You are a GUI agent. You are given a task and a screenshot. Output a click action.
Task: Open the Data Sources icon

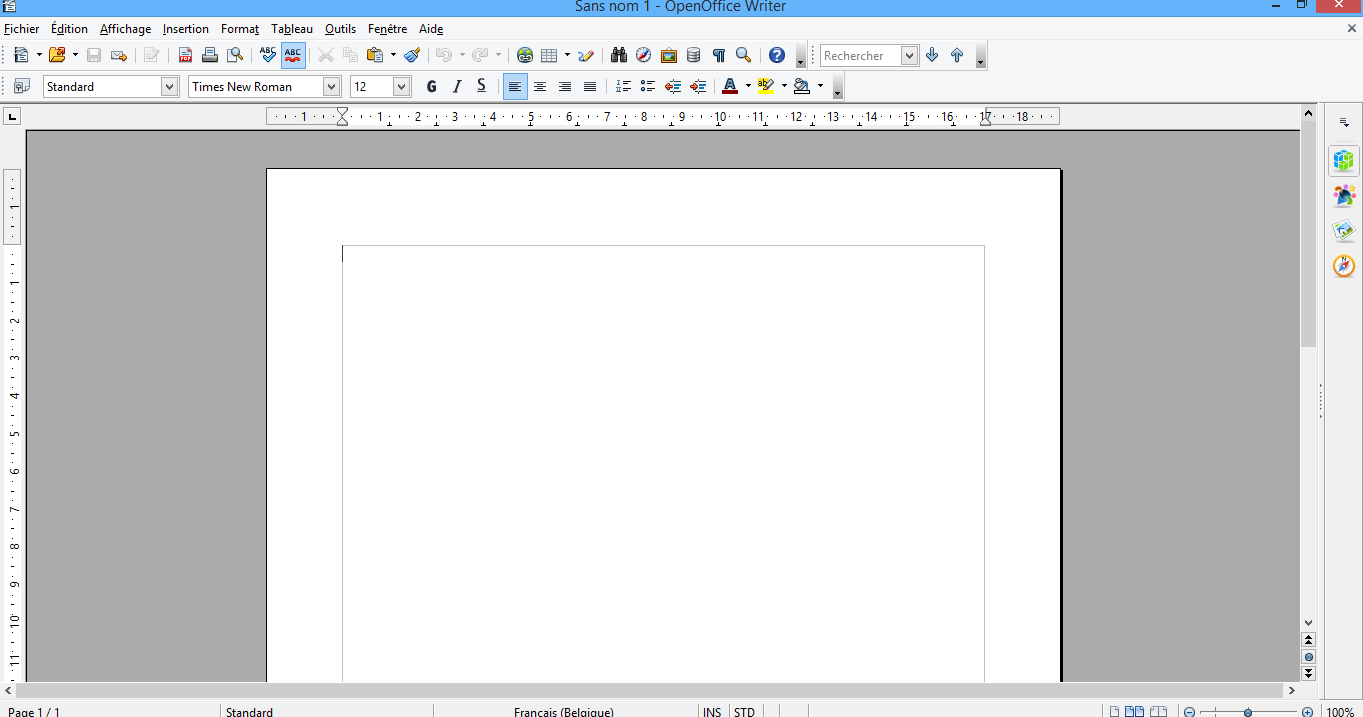[x=694, y=55]
